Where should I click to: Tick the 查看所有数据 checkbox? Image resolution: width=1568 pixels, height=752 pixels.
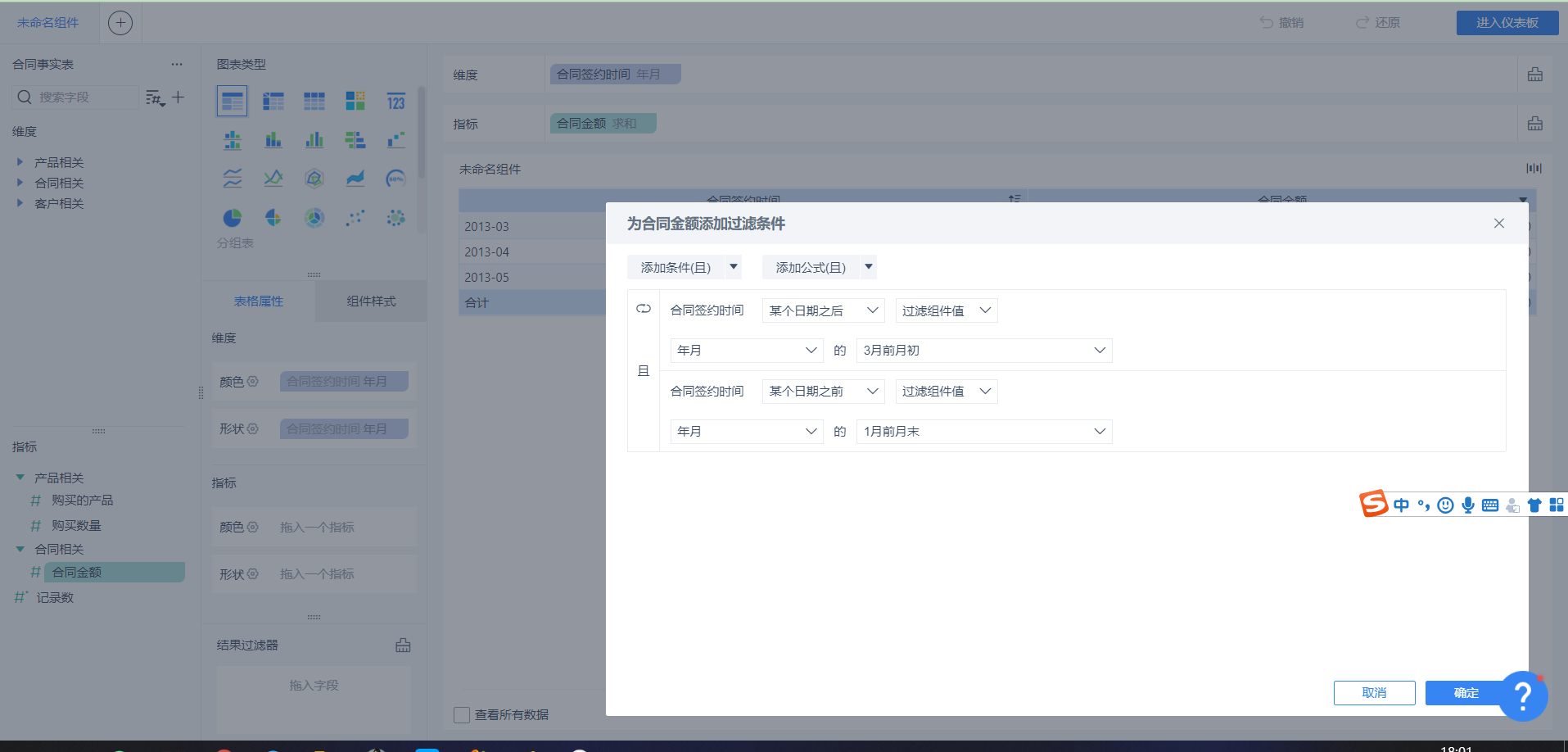pos(462,715)
